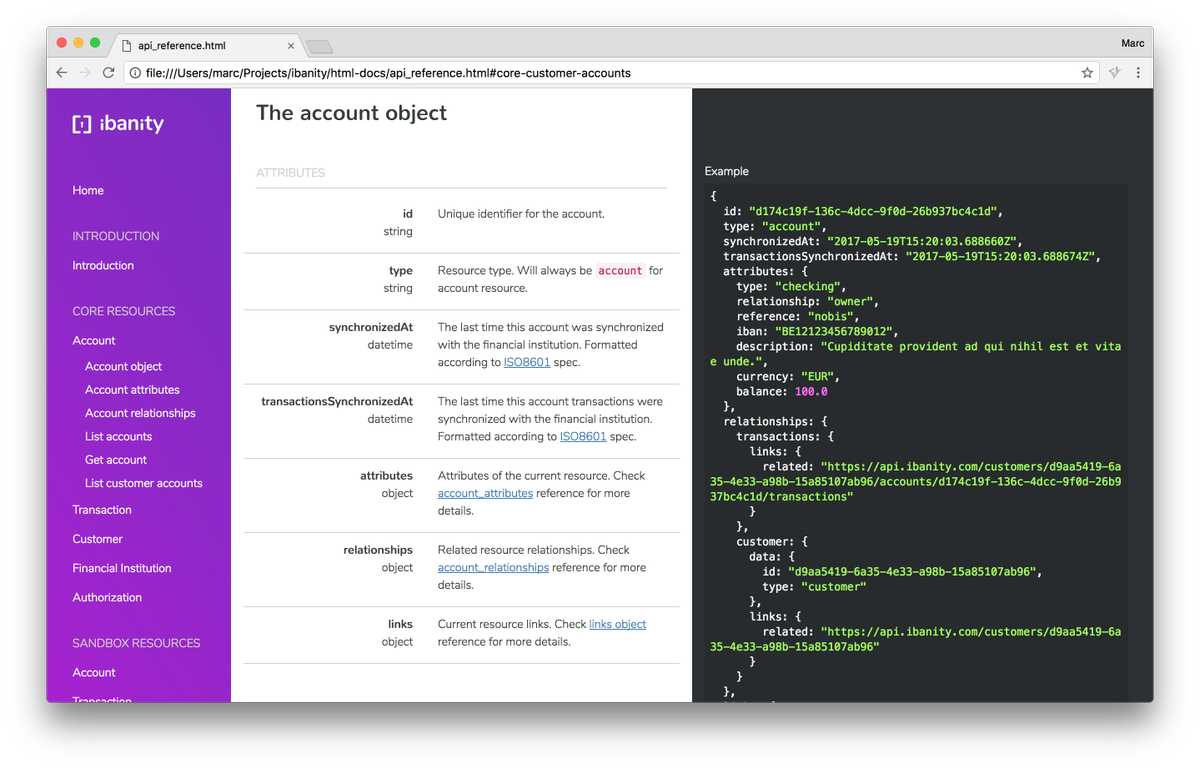Screen dimensions: 1200x769
Task: Open Account under Sandbox Resources
Action: [x=94, y=672]
